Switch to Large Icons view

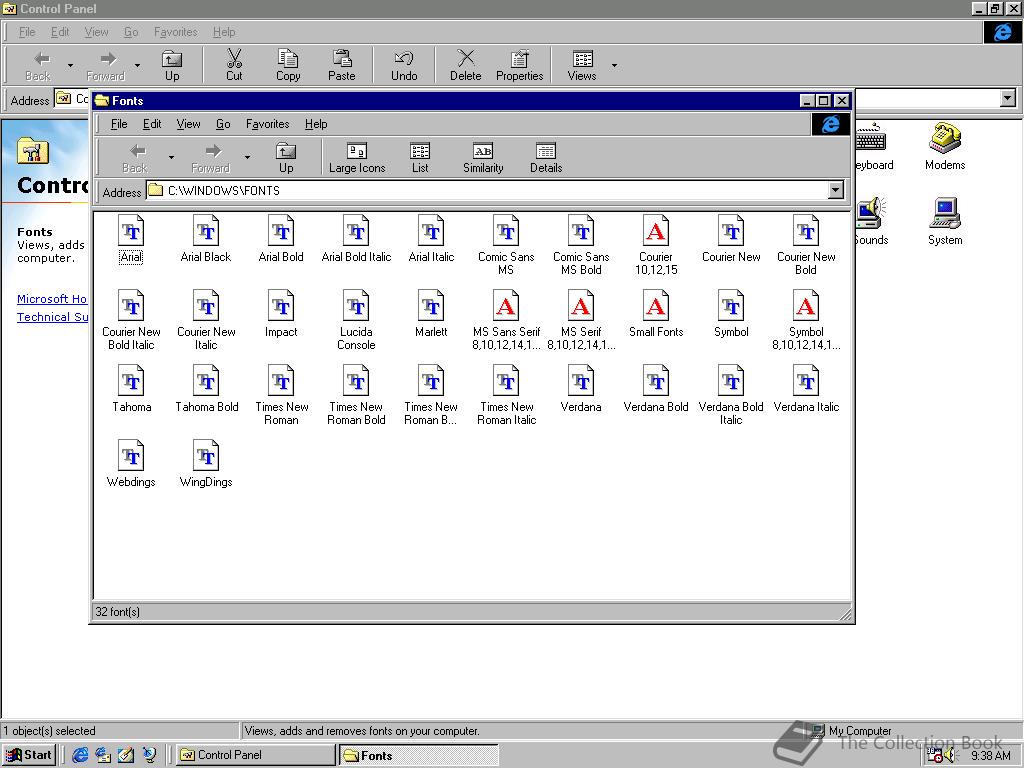click(x=357, y=158)
